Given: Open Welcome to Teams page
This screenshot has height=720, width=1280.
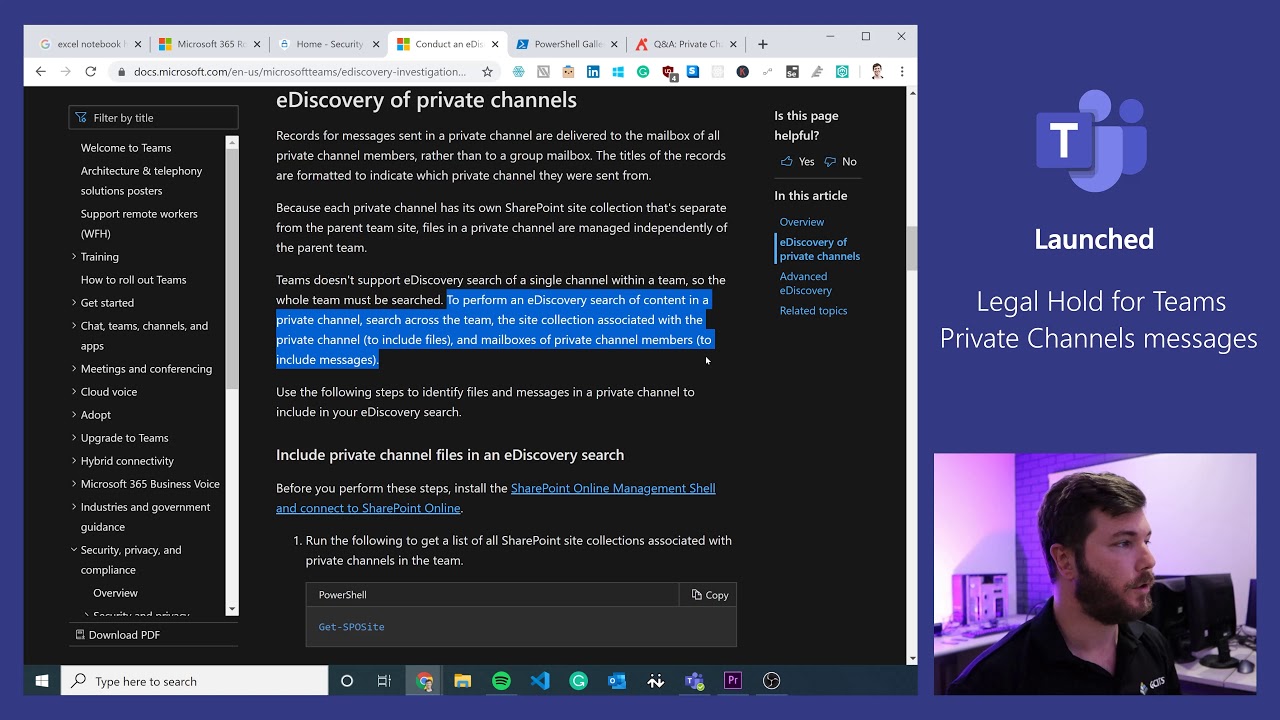Looking at the screenshot, I should coord(126,148).
